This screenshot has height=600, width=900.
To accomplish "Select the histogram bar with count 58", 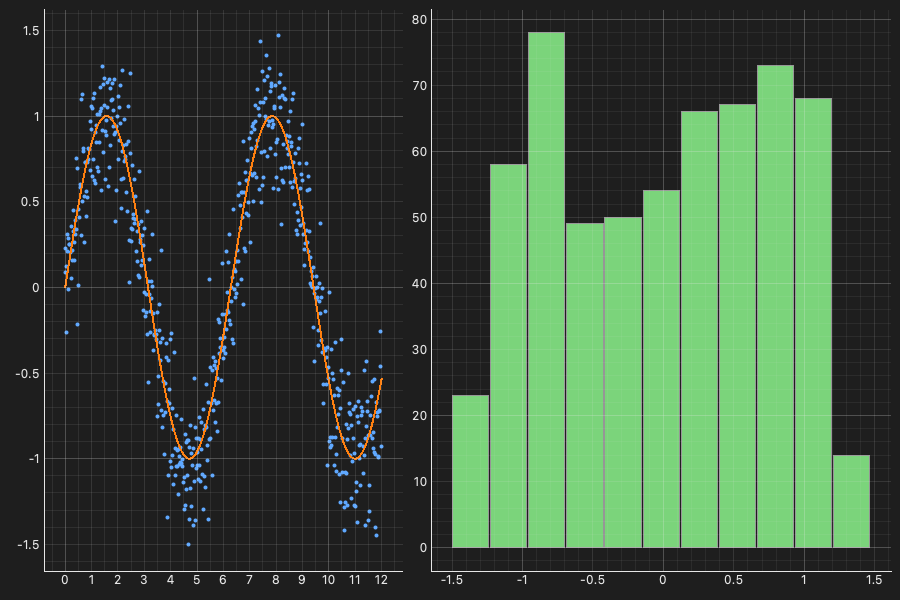I will tap(509, 356).
